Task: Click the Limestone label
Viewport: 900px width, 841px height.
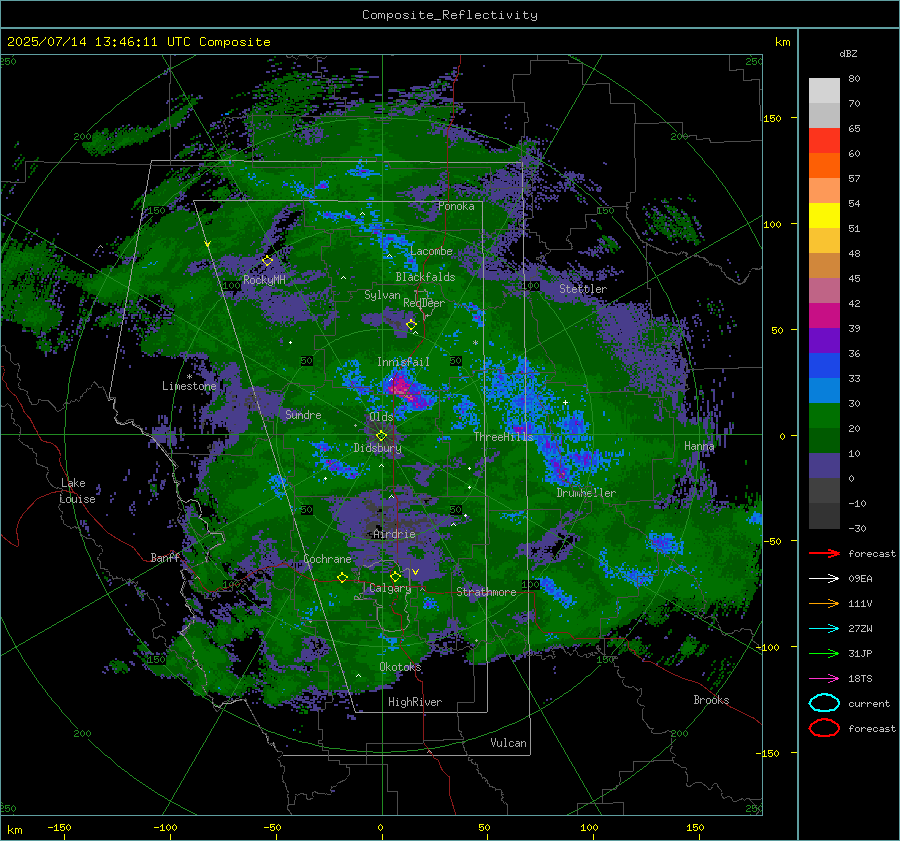Action: point(189,386)
